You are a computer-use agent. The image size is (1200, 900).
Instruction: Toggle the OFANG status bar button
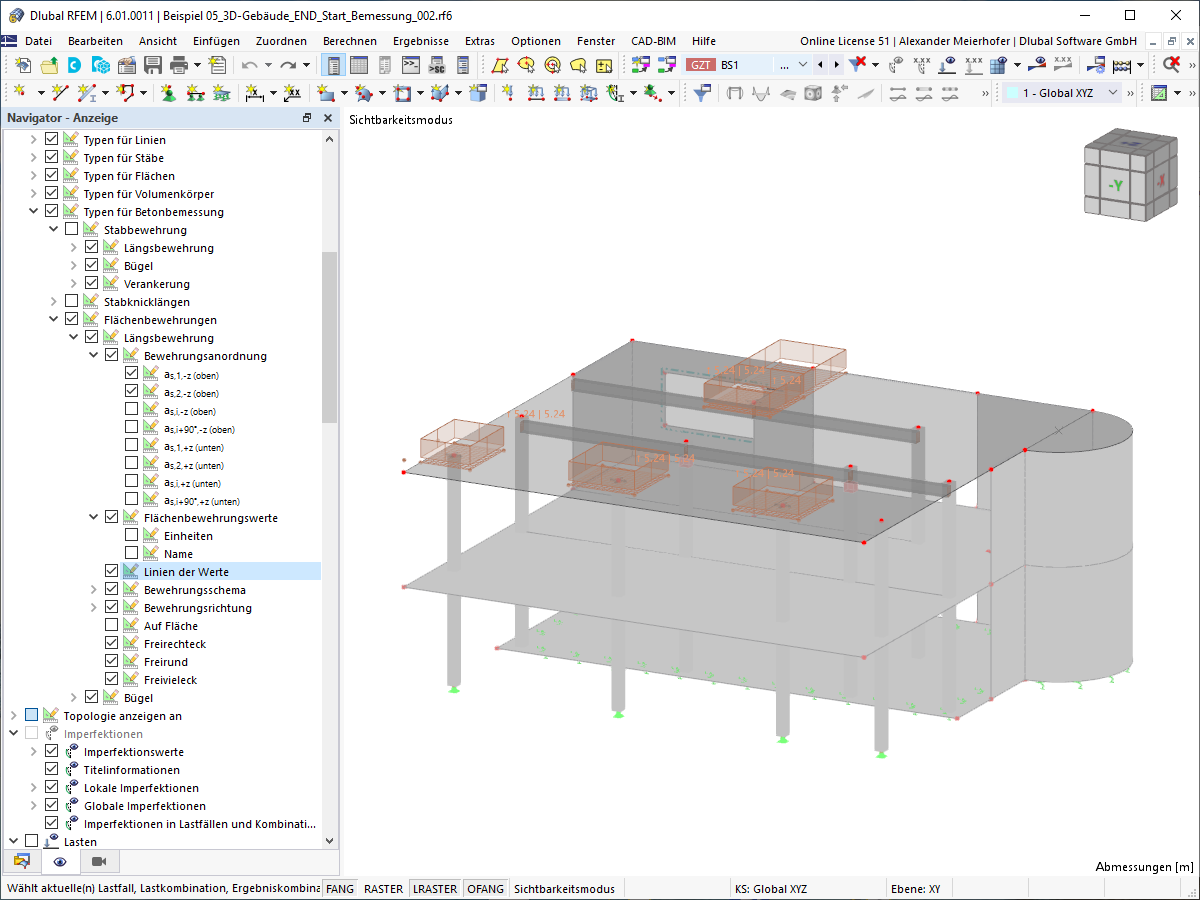486,888
